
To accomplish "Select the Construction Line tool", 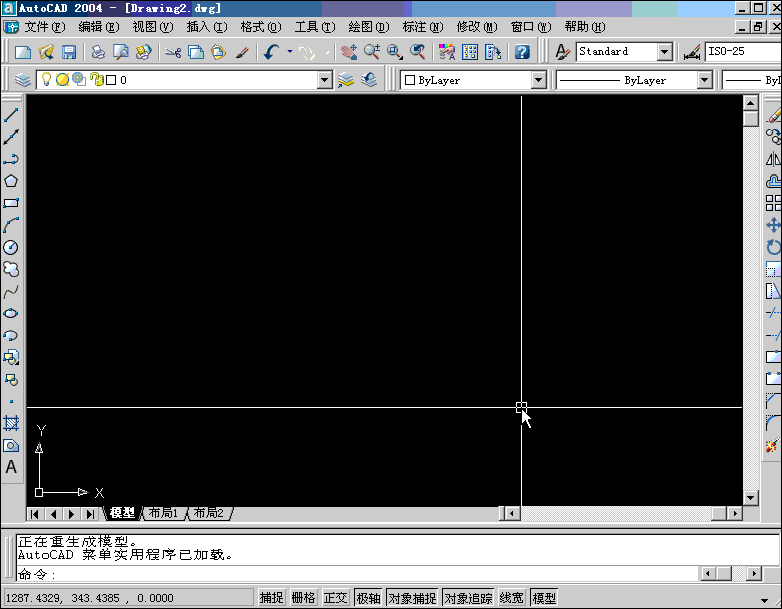I will (x=11, y=137).
